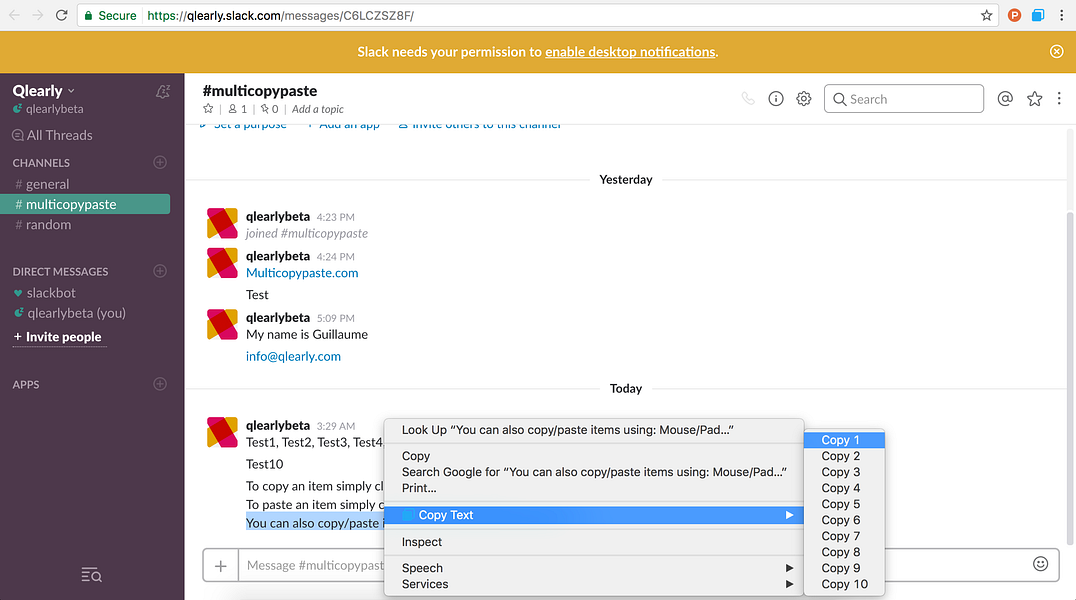Select Copy 10 in submenu
The width and height of the screenshot is (1076, 600).
click(844, 584)
